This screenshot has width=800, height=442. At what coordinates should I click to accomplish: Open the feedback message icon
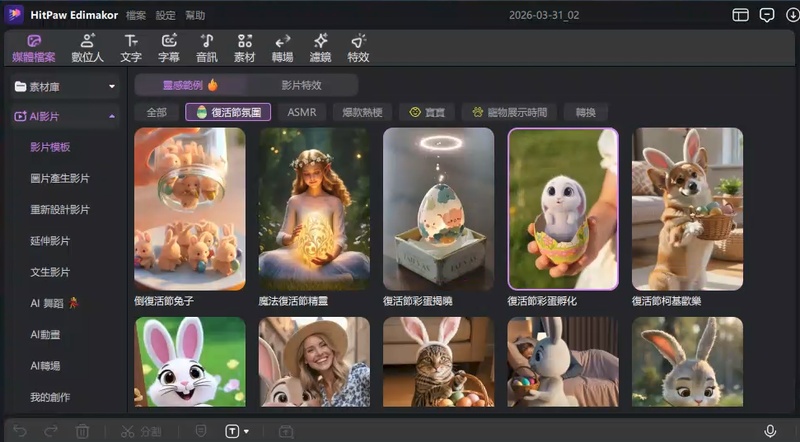click(x=767, y=15)
